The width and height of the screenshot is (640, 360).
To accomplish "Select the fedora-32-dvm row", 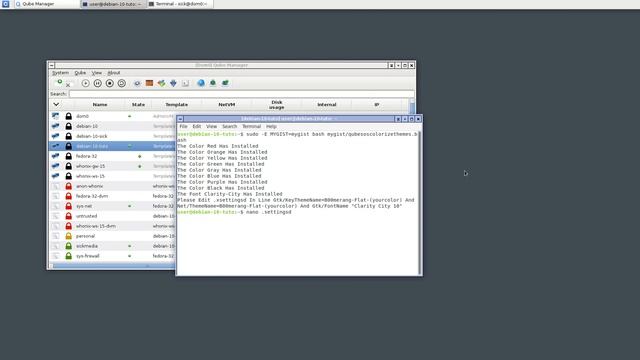I will [x=113, y=196].
